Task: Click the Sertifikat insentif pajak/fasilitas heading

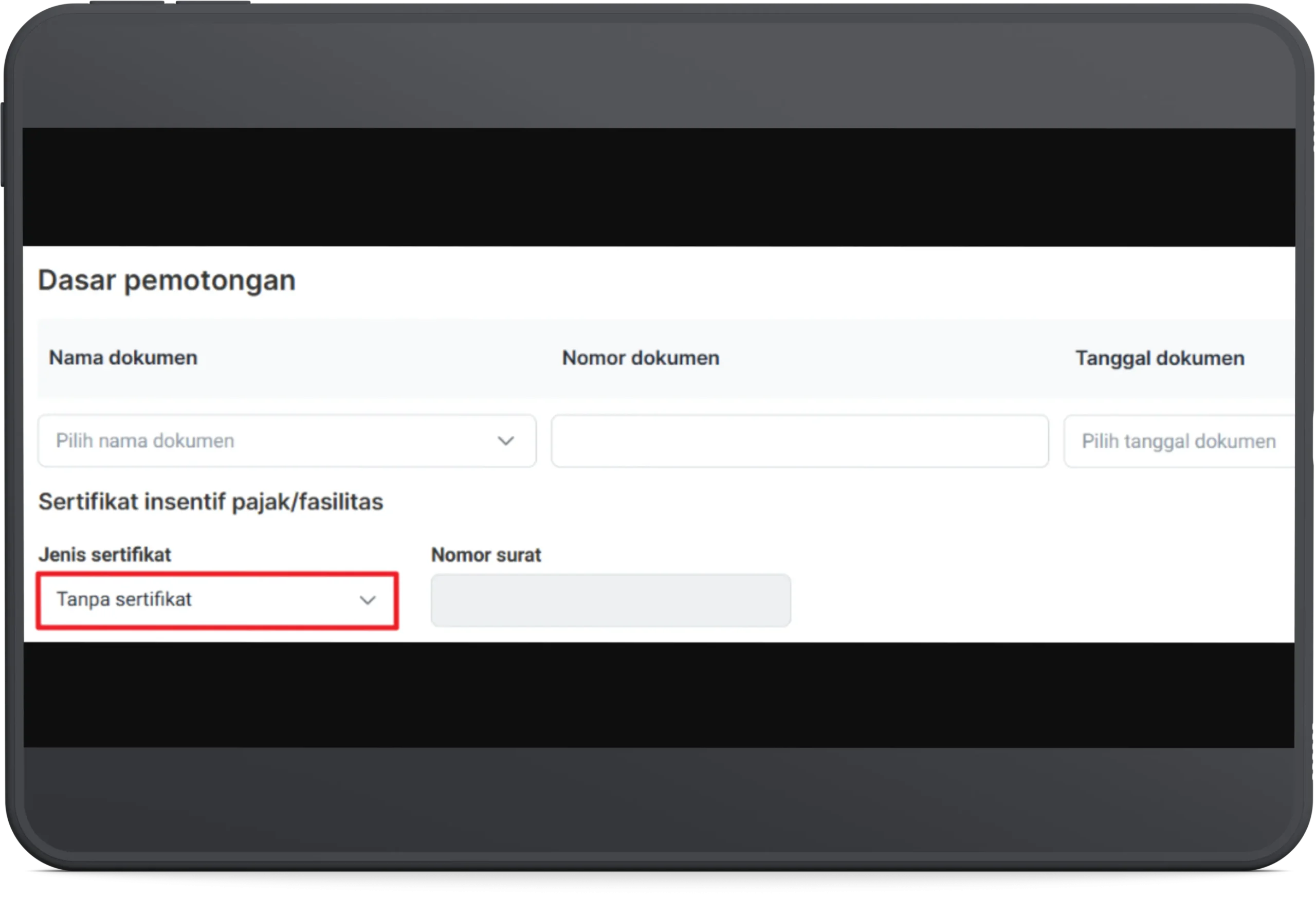Action: click(211, 502)
